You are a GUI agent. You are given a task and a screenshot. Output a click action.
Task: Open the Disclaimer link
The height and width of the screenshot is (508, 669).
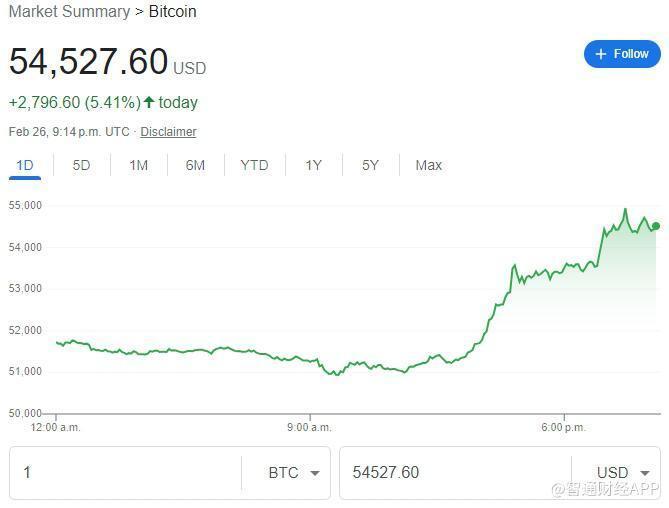(168, 132)
